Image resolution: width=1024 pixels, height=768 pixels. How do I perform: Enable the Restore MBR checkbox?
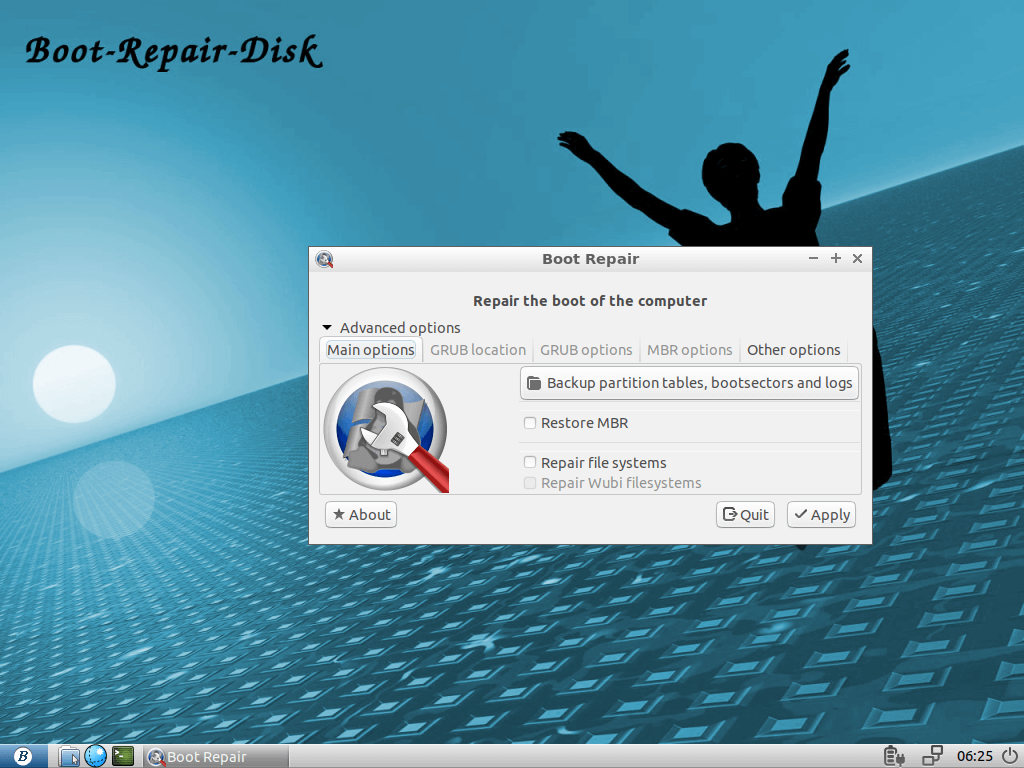pyautogui.click(x=530, y=423)
